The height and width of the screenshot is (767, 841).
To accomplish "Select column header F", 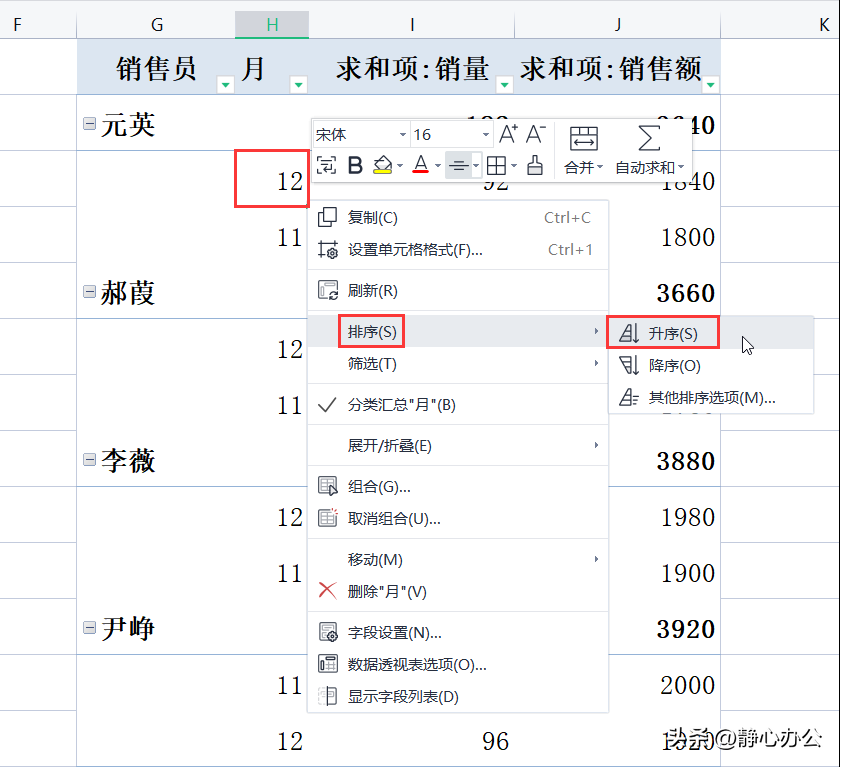I will pos(38,25).
